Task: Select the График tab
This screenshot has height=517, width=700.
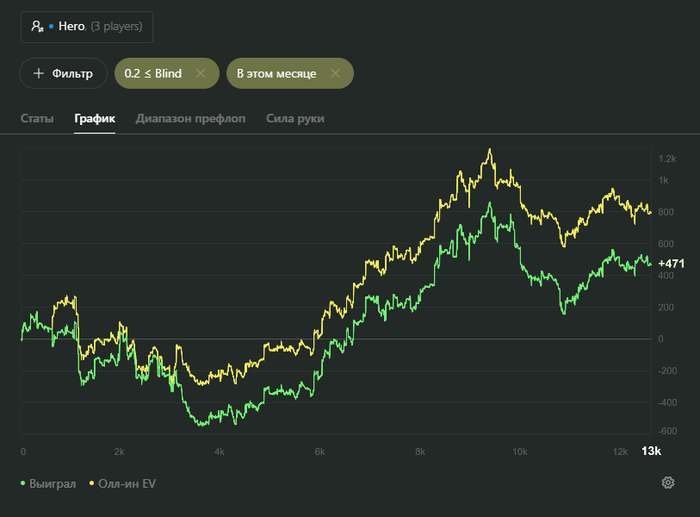Action: point(95,119)
